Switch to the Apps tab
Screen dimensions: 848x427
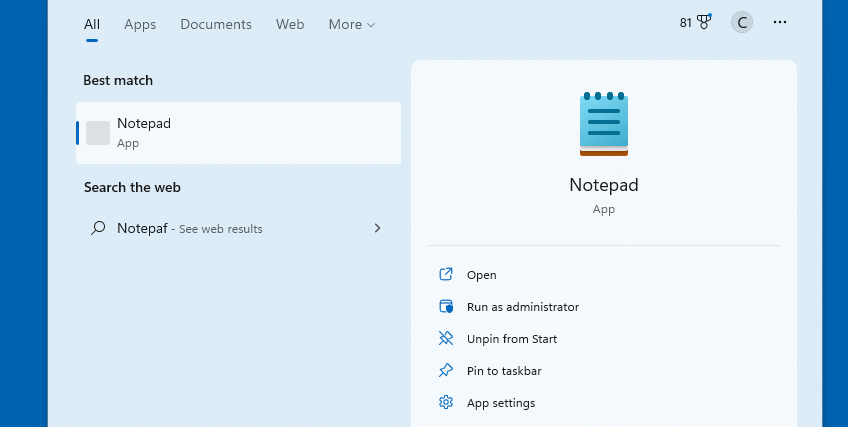click(140, 24)
